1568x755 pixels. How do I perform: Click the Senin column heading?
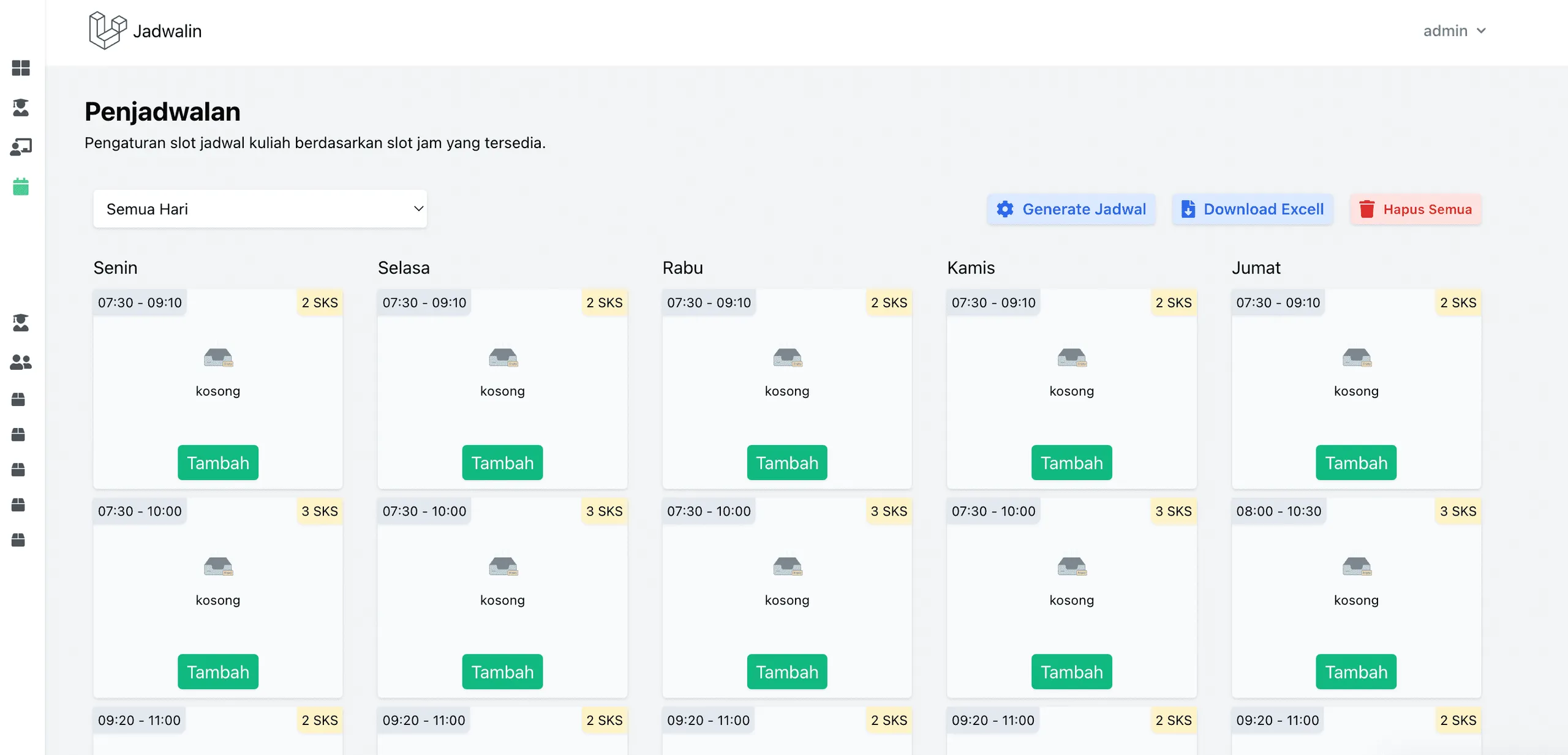coord(115,268)
